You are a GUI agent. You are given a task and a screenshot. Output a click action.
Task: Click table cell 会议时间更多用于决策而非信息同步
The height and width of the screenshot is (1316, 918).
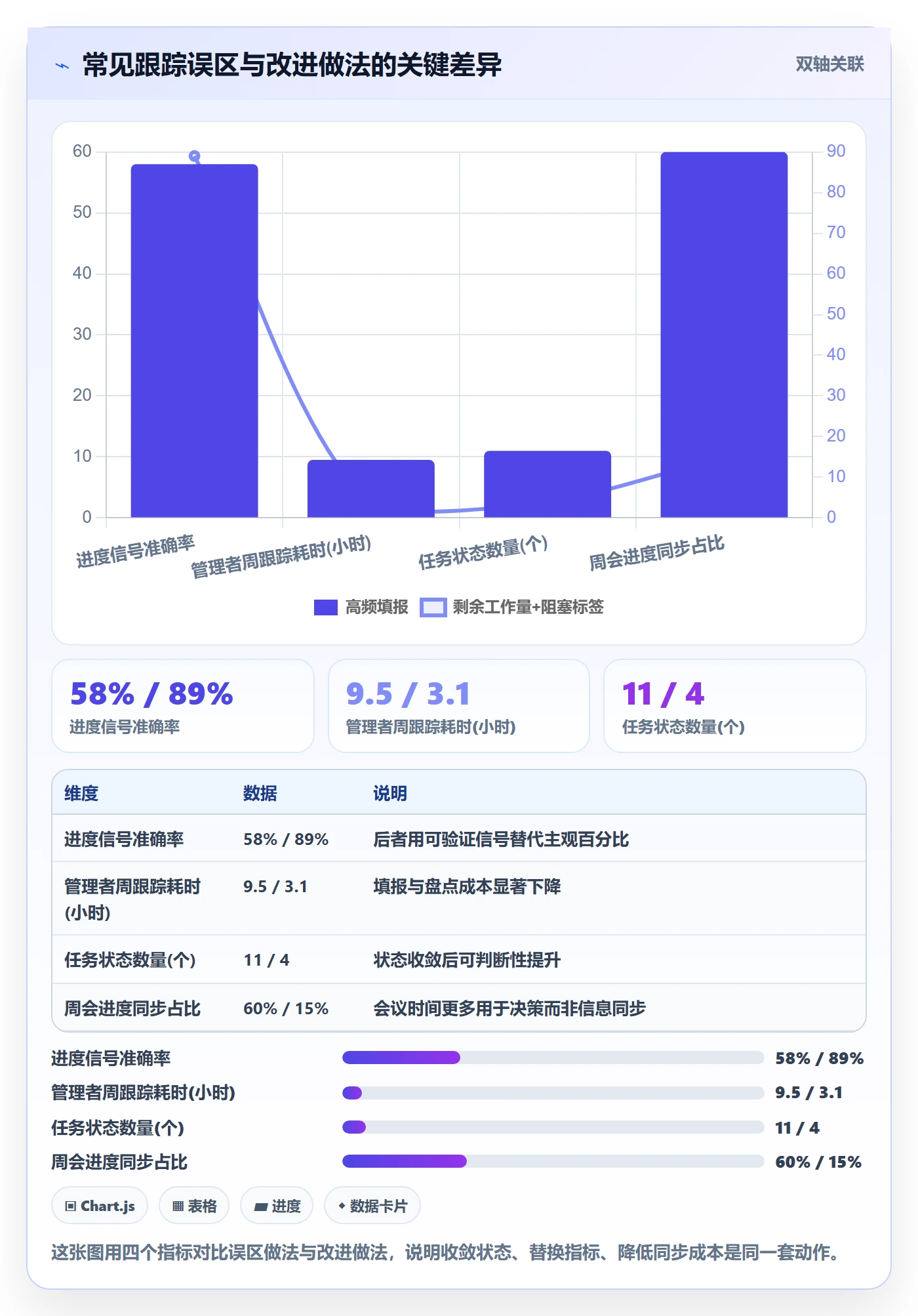pyautogui.click(x=509, y=1008)
